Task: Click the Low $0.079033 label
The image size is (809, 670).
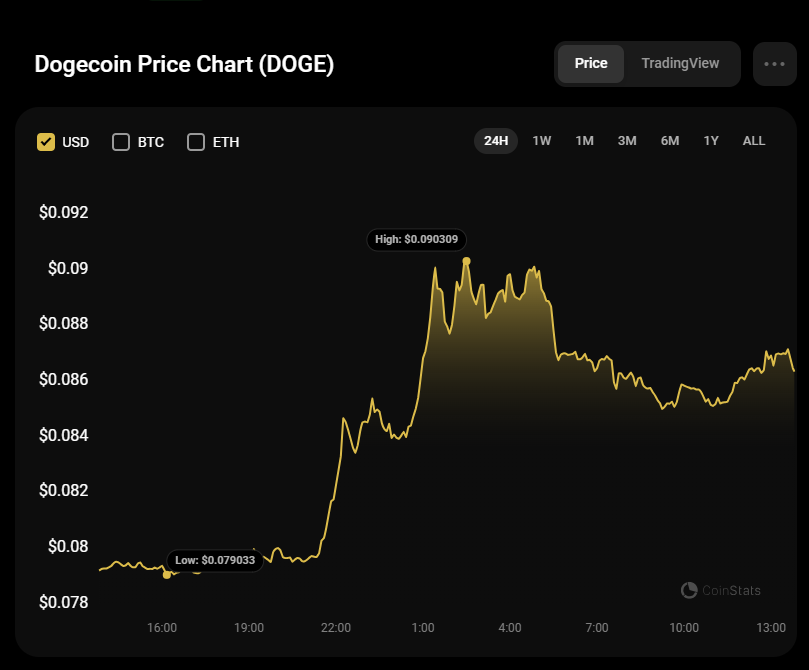Action: pyautogui.click(x=214, y=560)
